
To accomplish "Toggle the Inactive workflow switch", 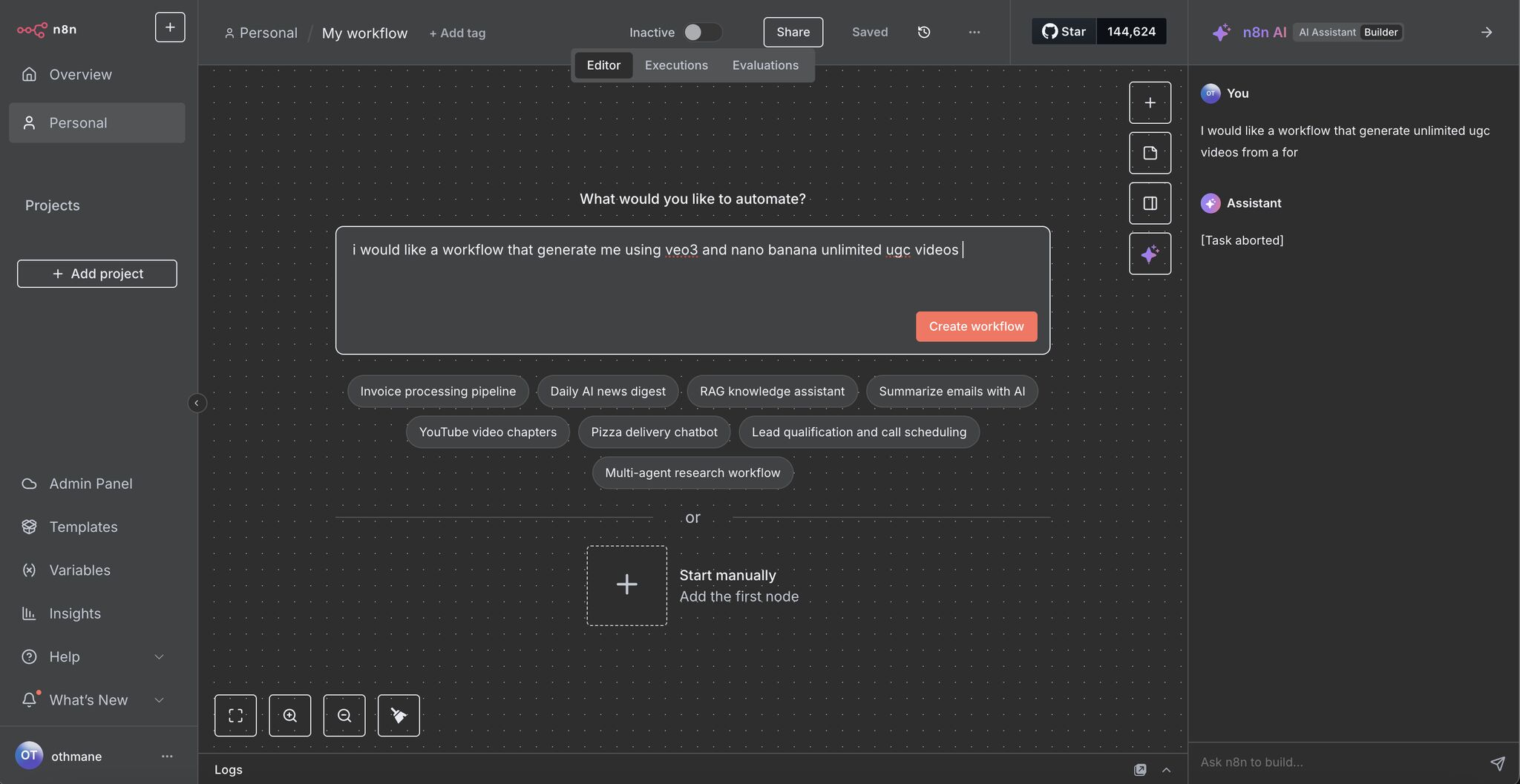I will click(702, 32).
